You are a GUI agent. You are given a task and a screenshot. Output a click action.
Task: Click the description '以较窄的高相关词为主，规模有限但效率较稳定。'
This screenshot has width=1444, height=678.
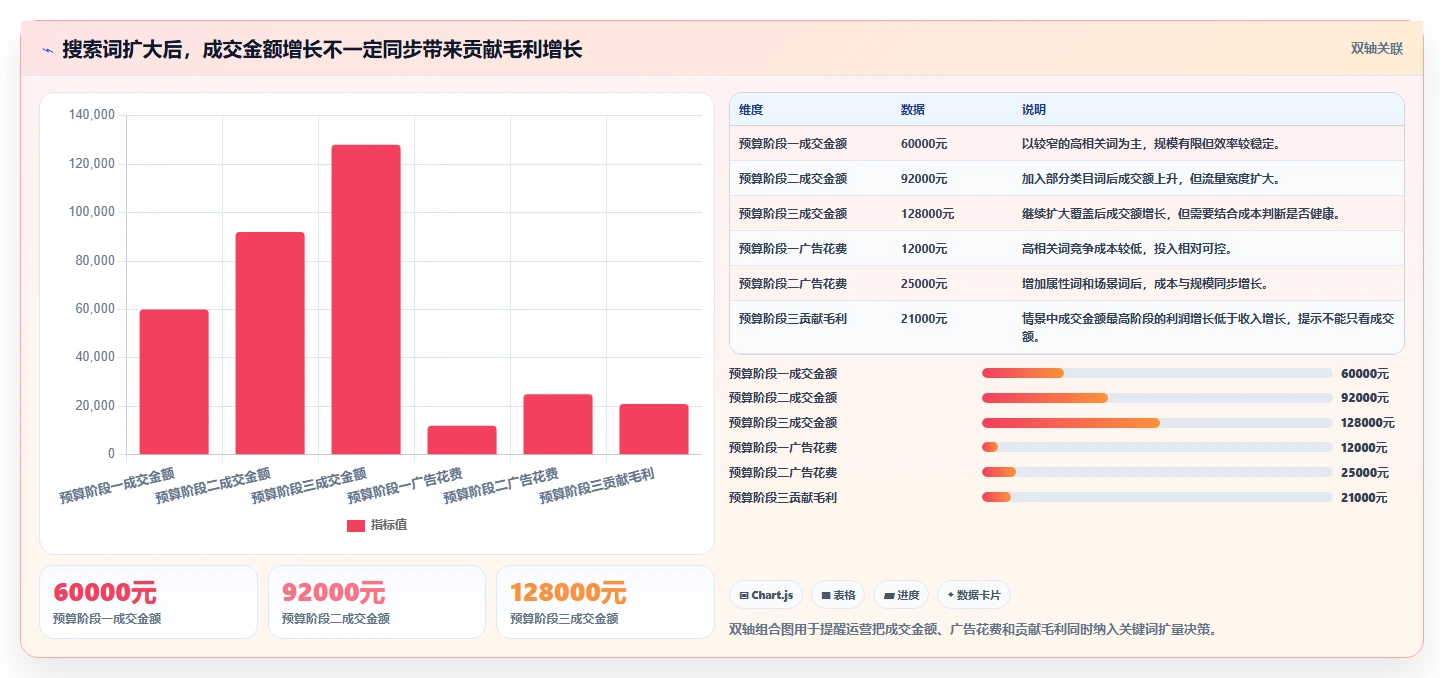coord(1151,144)
